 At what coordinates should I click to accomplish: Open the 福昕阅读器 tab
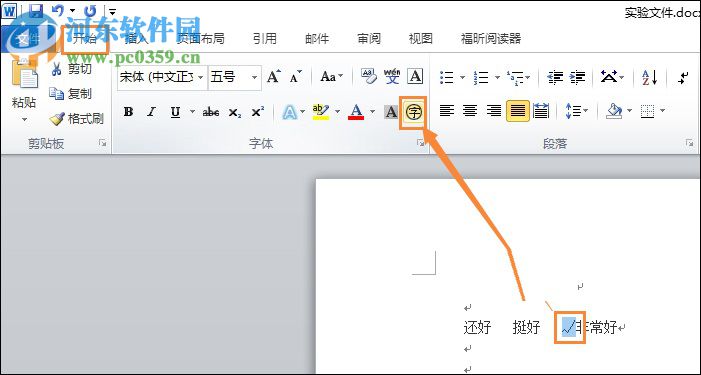[491, 38]
